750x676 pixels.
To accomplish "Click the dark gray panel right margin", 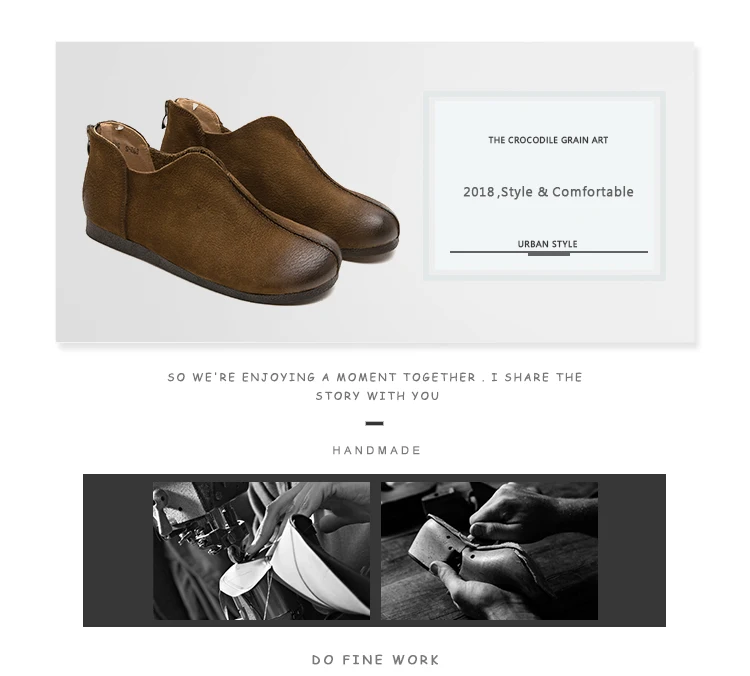I will point(632,550).
